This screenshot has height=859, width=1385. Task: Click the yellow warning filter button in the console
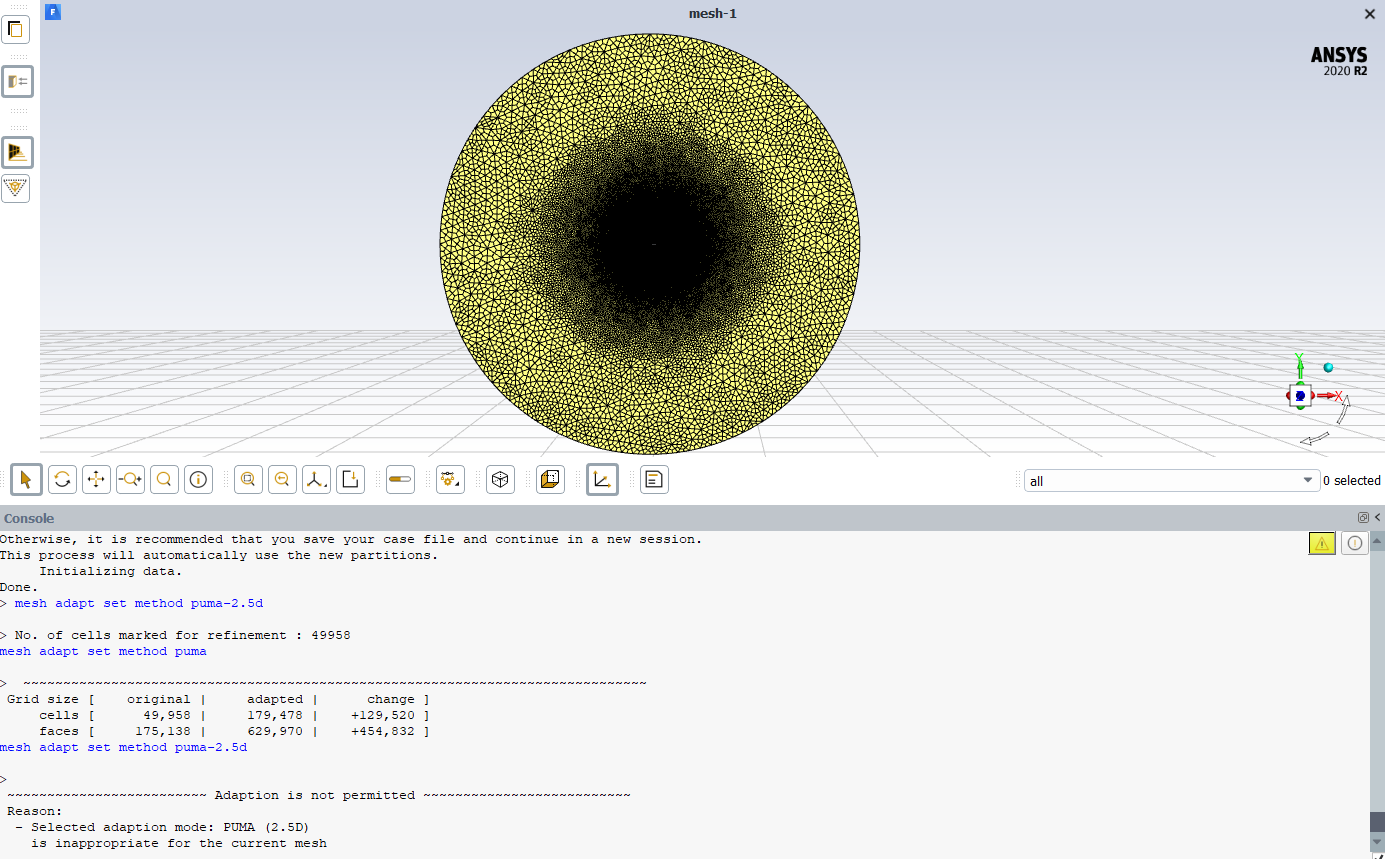pos(1322,543)
